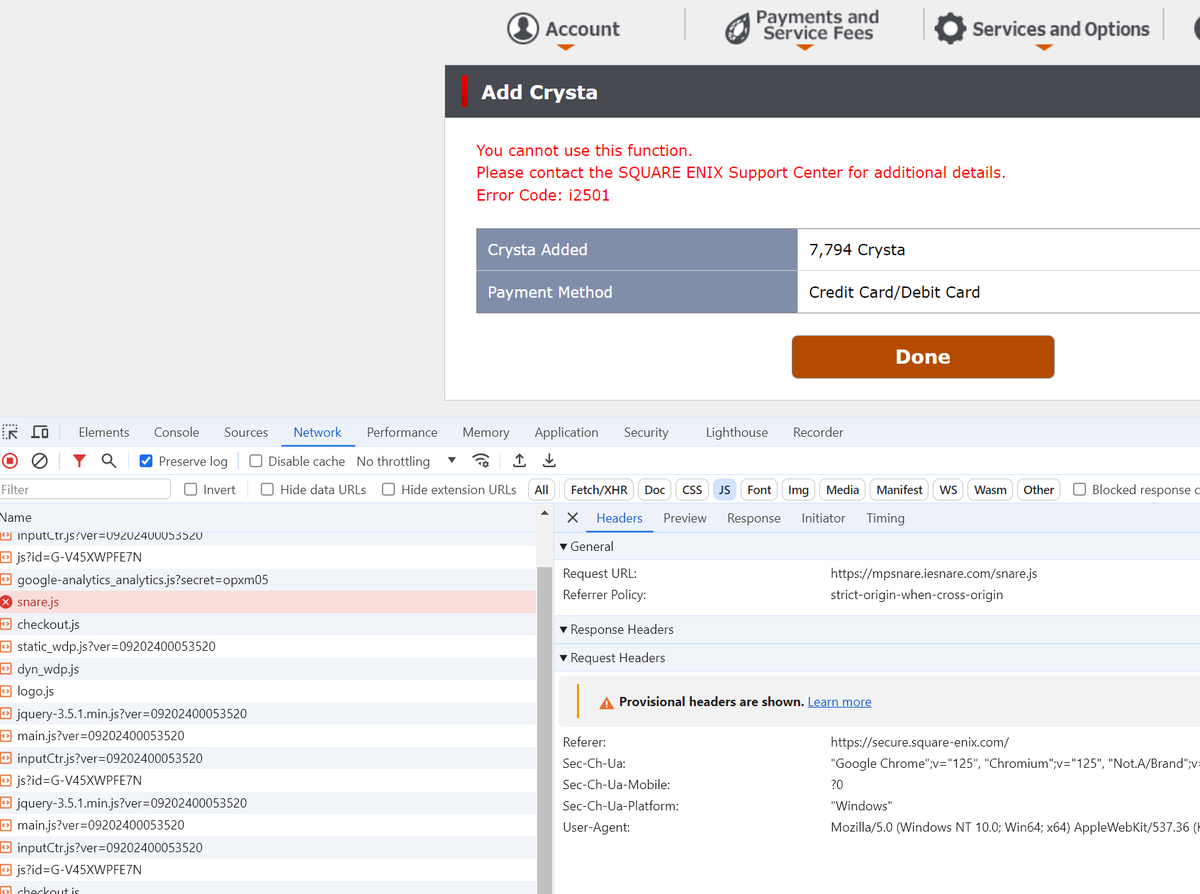Image resolution: width=1200 pixels, height=894 pixels.
Task: Check the Invert filter checkbox
Action: 191,490
